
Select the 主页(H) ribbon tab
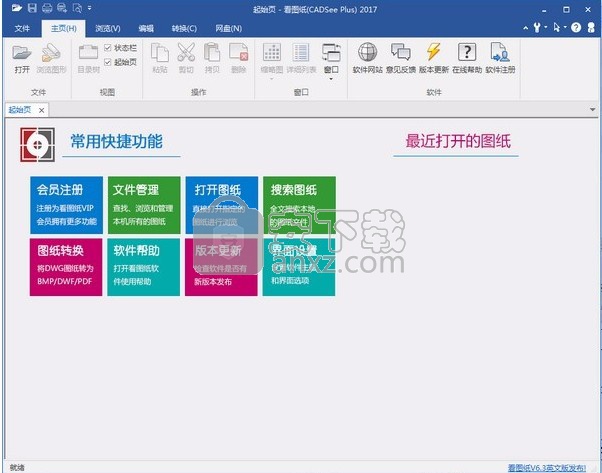coord(63,28)
